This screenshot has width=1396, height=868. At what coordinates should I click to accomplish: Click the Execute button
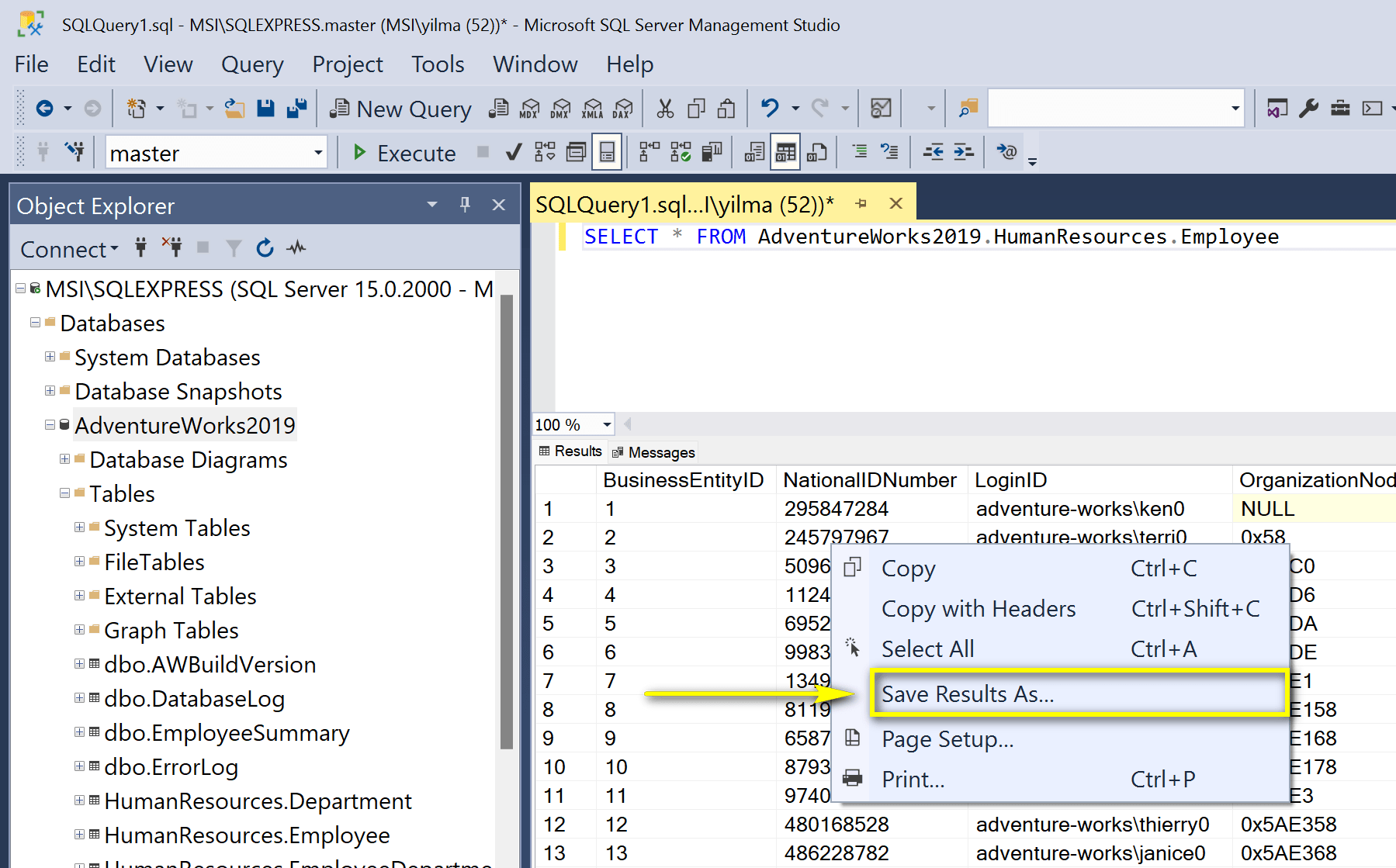[x=404, y=153]
